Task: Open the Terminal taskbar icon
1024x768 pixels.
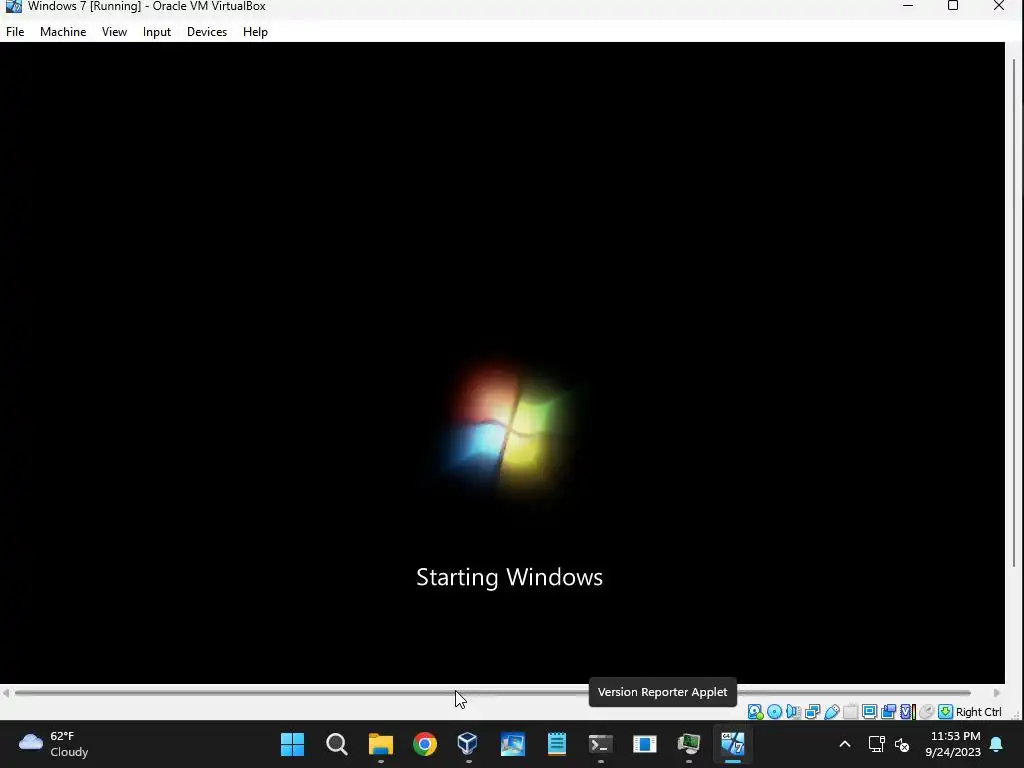Action: pyautogui.click(x=600, y=744)
